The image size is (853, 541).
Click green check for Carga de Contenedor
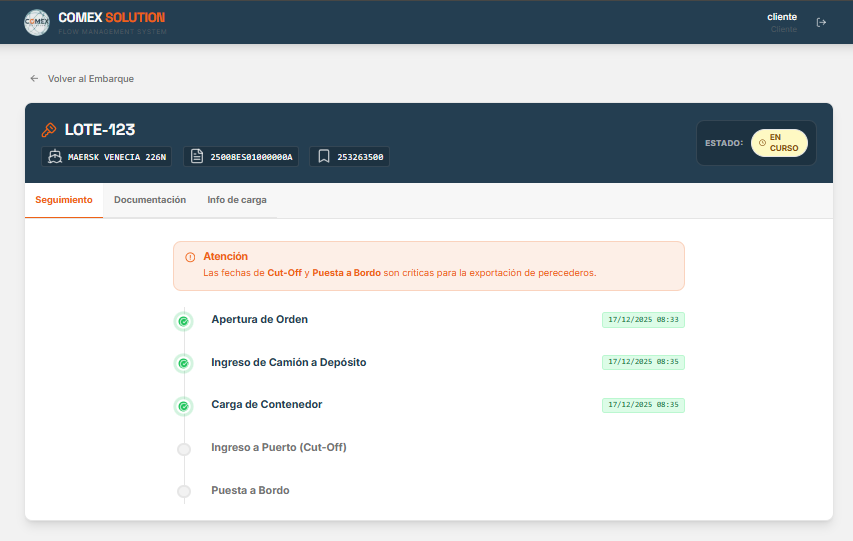(183, 406)
